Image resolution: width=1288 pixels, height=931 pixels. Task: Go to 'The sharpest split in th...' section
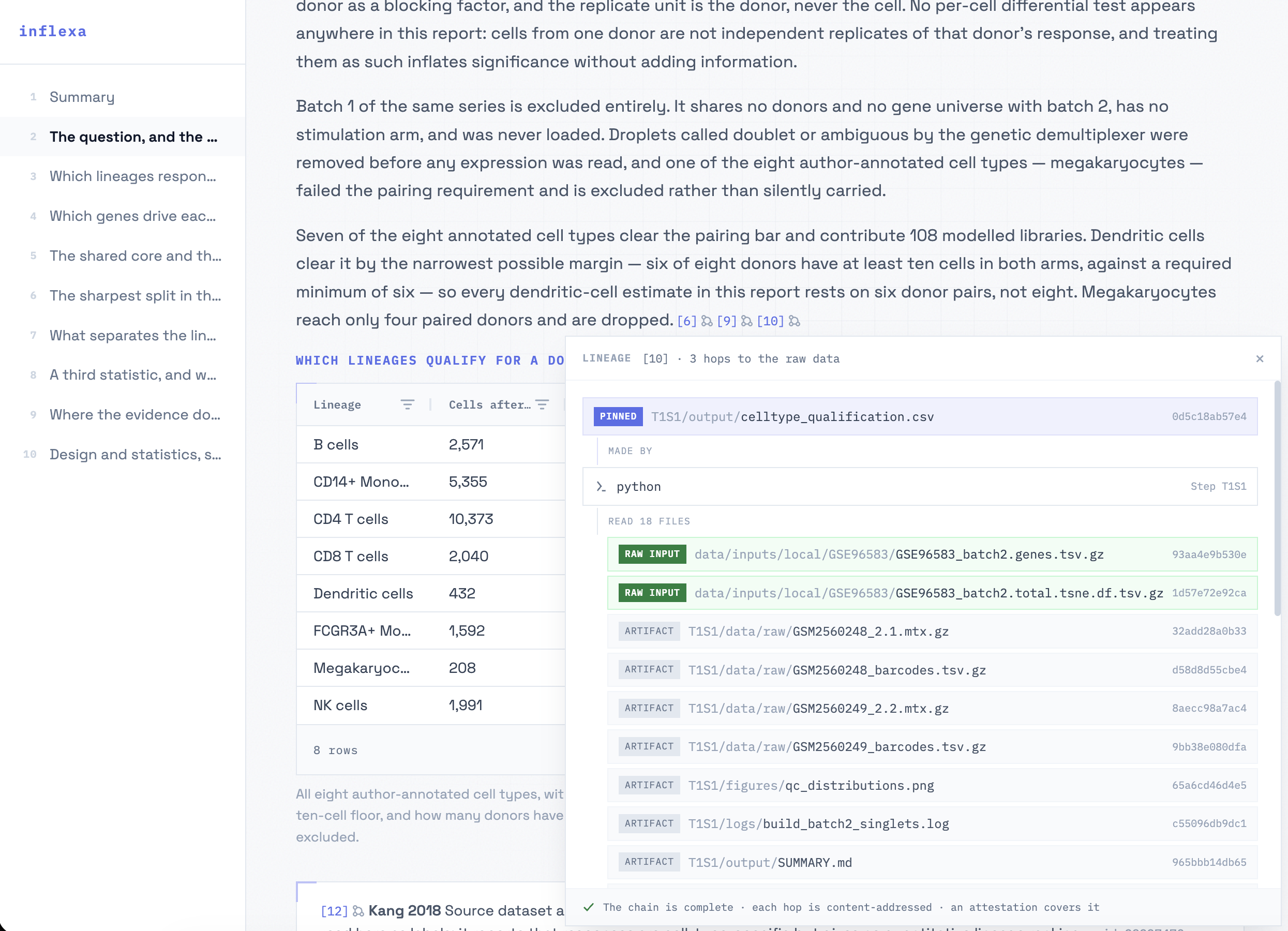coord(123,296)
